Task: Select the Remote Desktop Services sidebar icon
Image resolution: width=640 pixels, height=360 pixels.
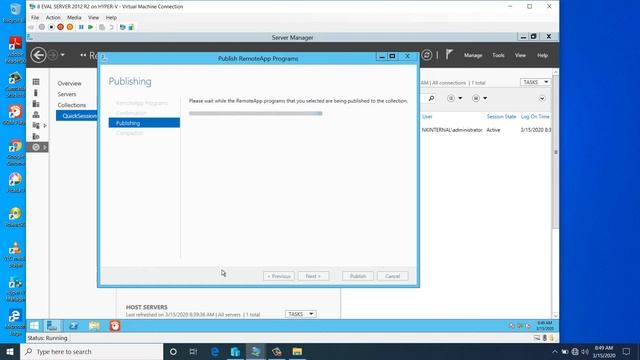Action: point(36,147)
